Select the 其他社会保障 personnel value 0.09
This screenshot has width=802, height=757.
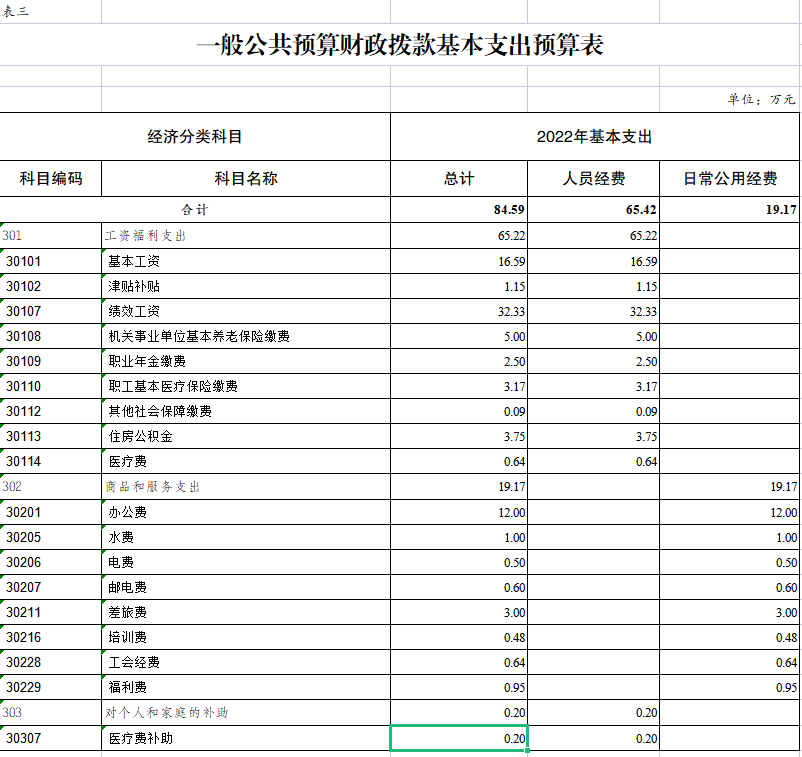click(593, 412)
